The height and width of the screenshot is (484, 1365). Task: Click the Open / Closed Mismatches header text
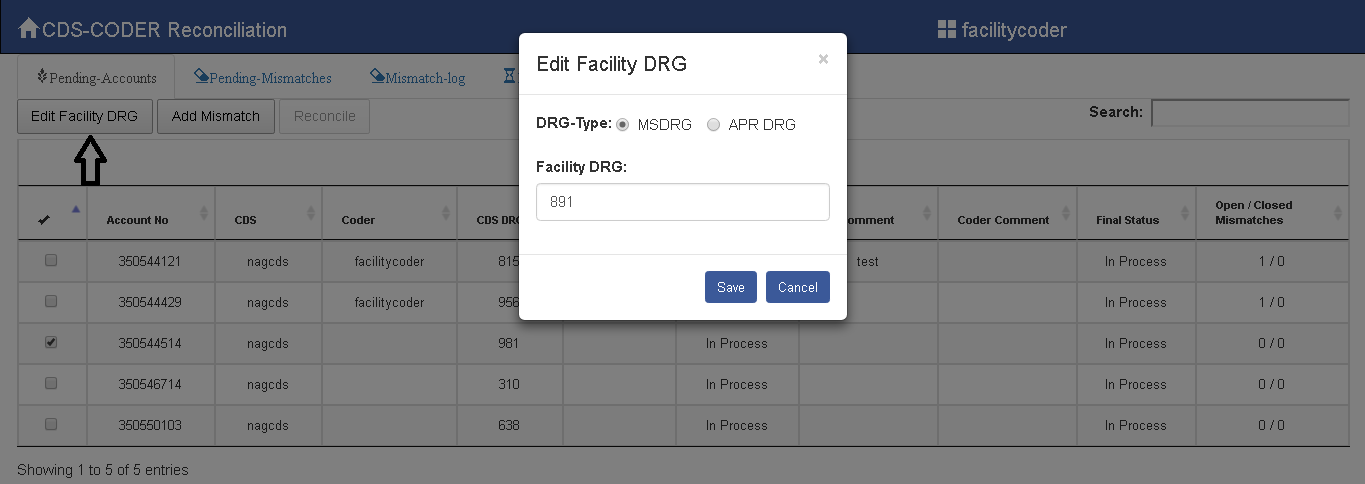[x=1254, y=213]
